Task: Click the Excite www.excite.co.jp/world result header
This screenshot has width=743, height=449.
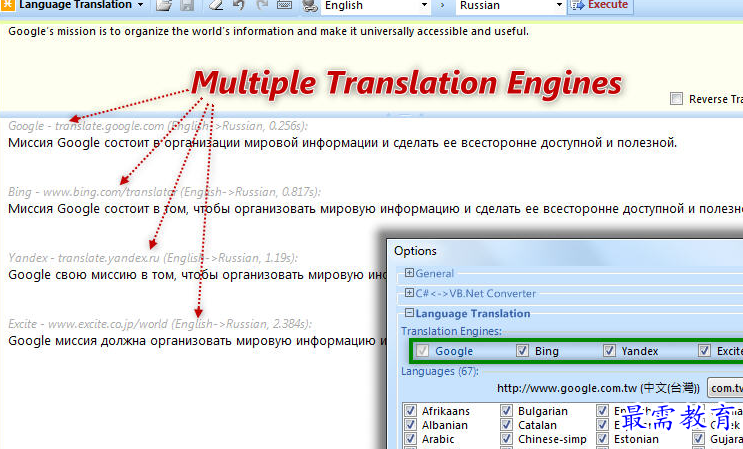Action: (x=160, y=324)
